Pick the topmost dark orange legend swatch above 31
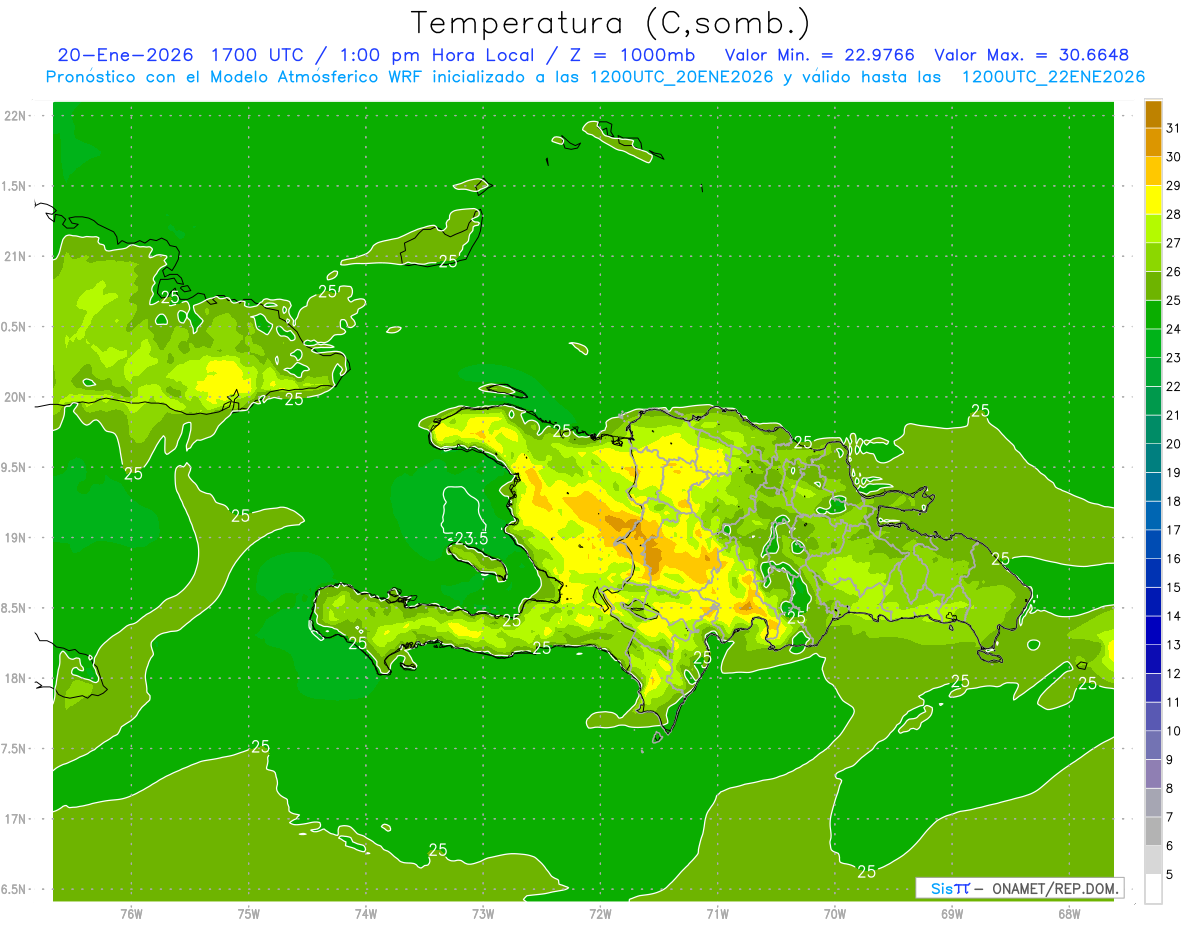The height and width of the screenshot is (927, 1200). pos(1153,115)
